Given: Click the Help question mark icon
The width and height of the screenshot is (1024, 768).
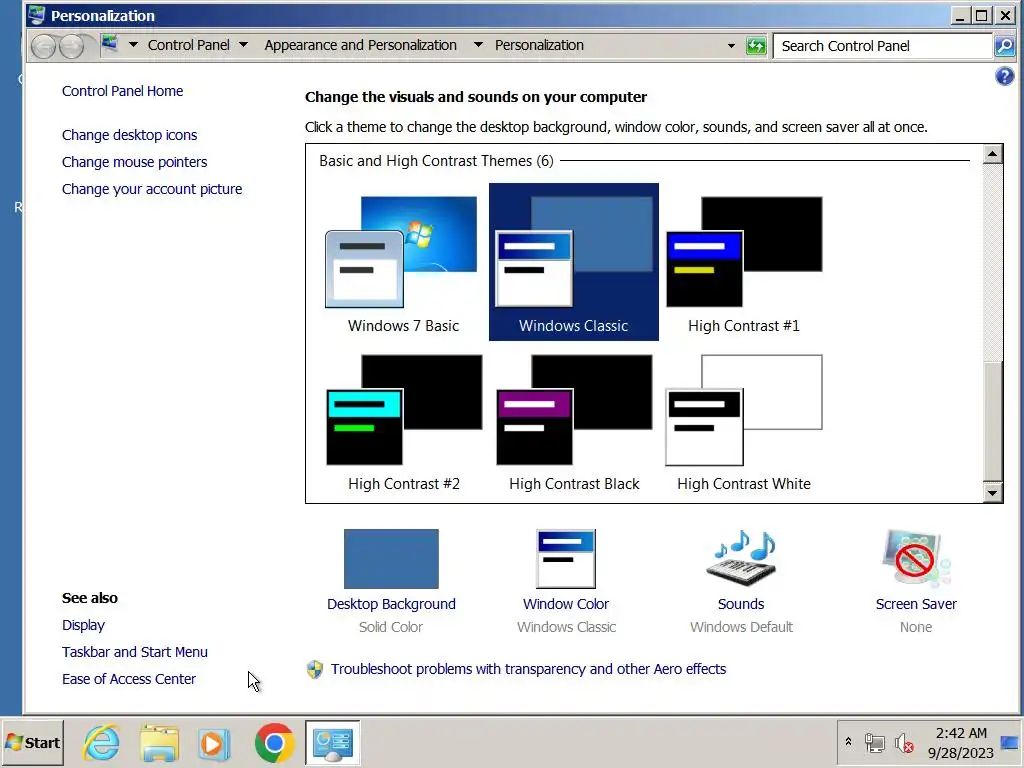Looking at the screenshot, I should click(x=1004, y=76).
